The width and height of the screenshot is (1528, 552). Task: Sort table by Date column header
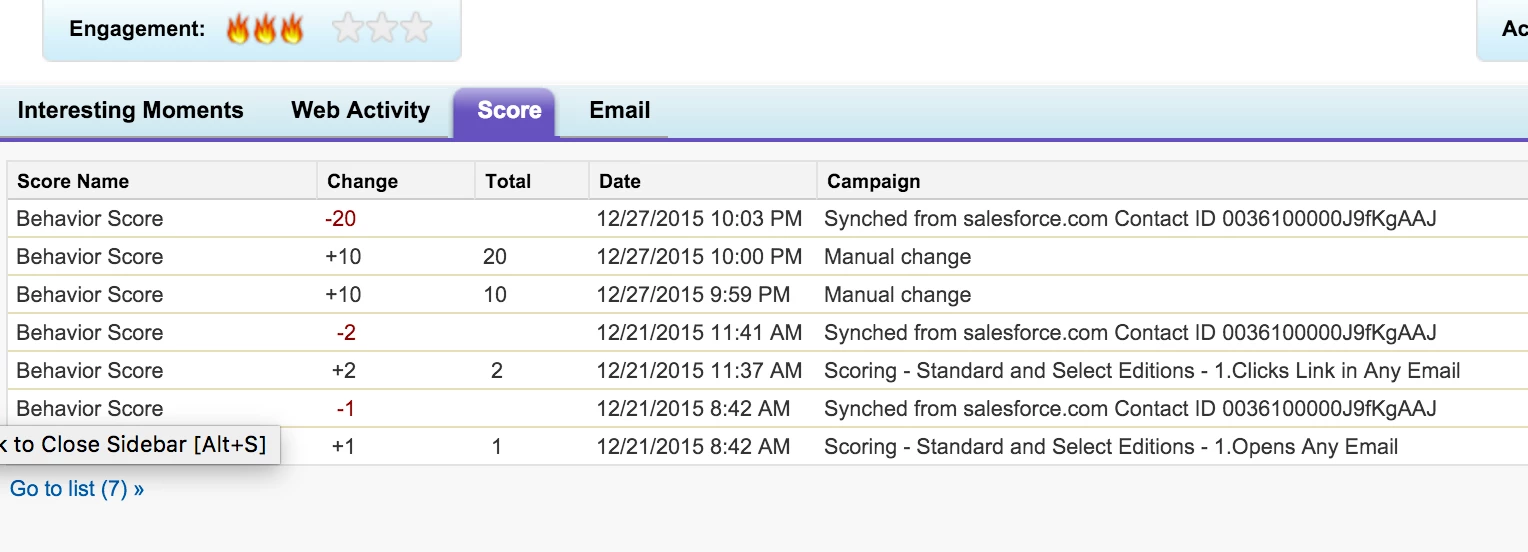point(620,181)
